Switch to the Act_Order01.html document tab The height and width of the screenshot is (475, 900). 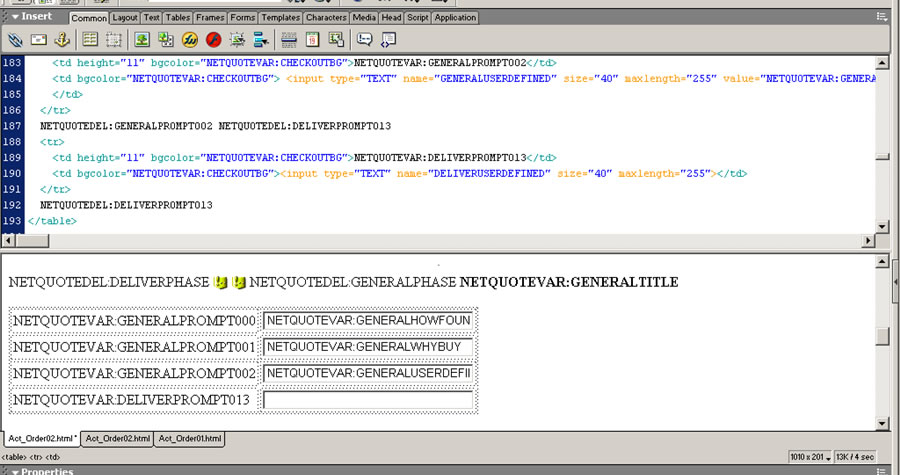point(190,438)
